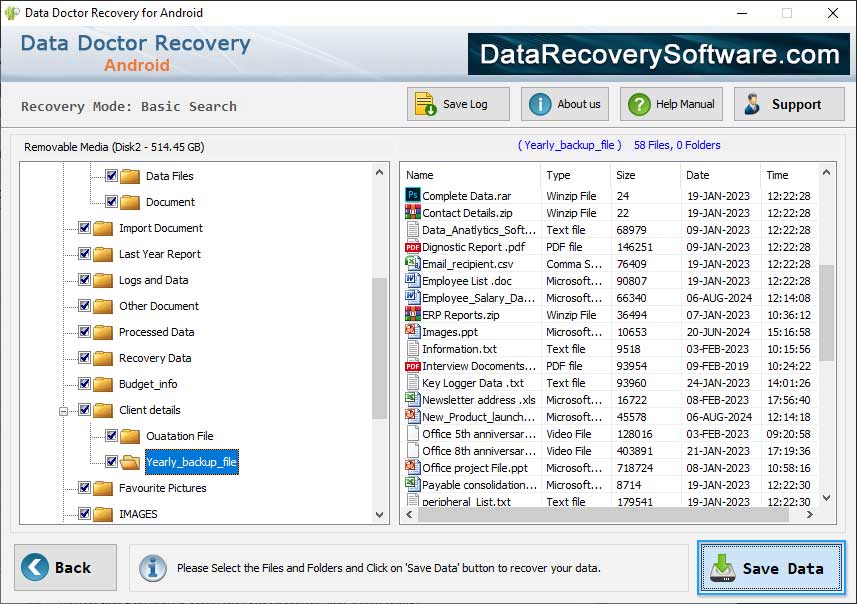Uncheck the Budget_info folder checkbox
This screenshot has height=604, width=857.
click(83, 384)
